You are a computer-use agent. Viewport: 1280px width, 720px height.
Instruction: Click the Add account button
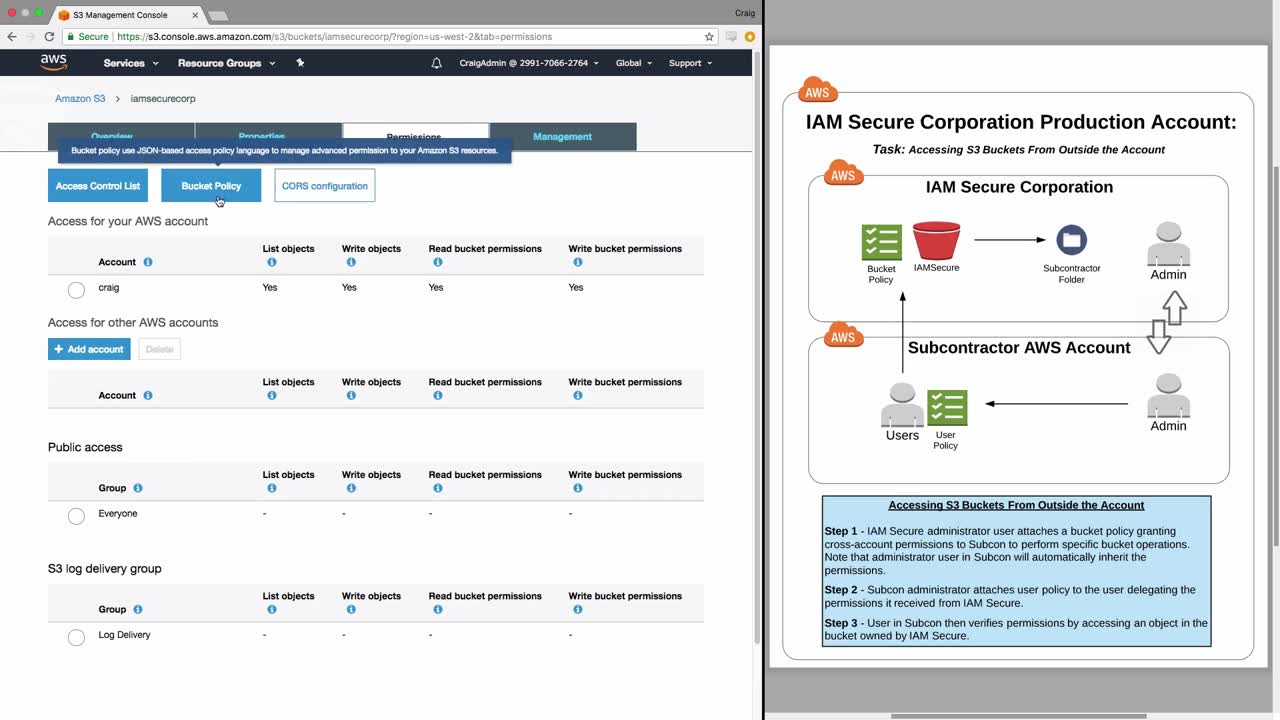[x=89, y=349]
